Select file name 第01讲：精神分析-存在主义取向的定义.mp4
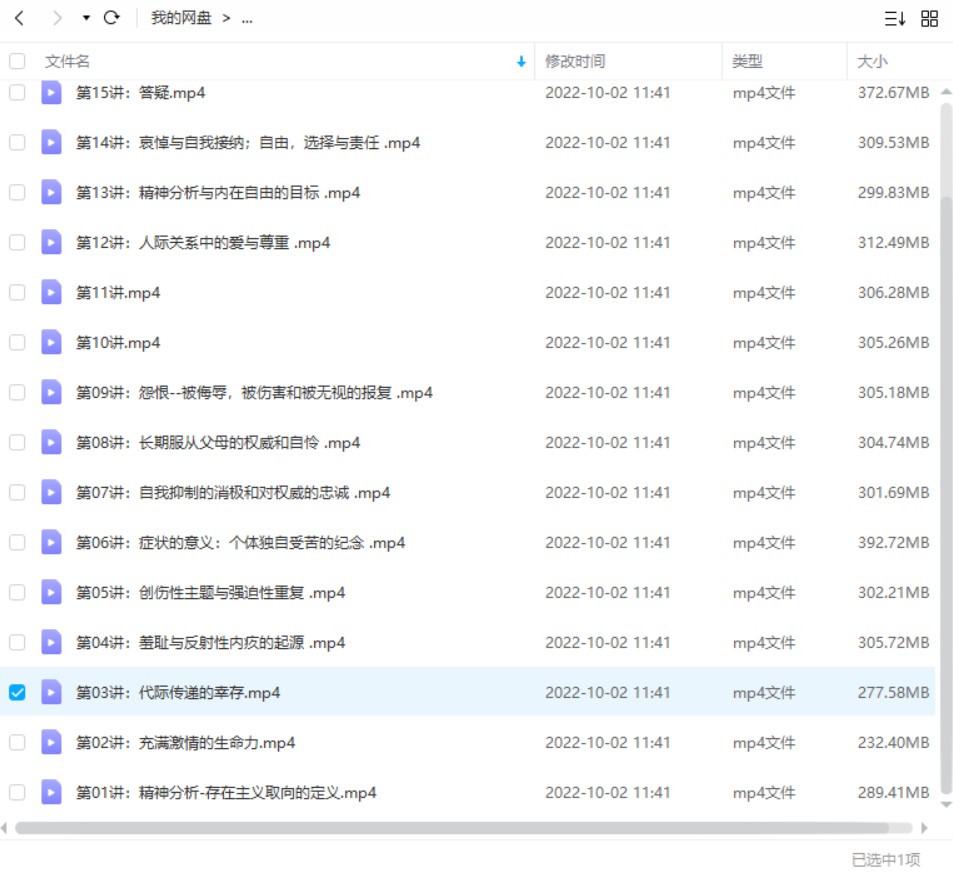Viewport: 953px width, 876px height. (x=226, y=793)
